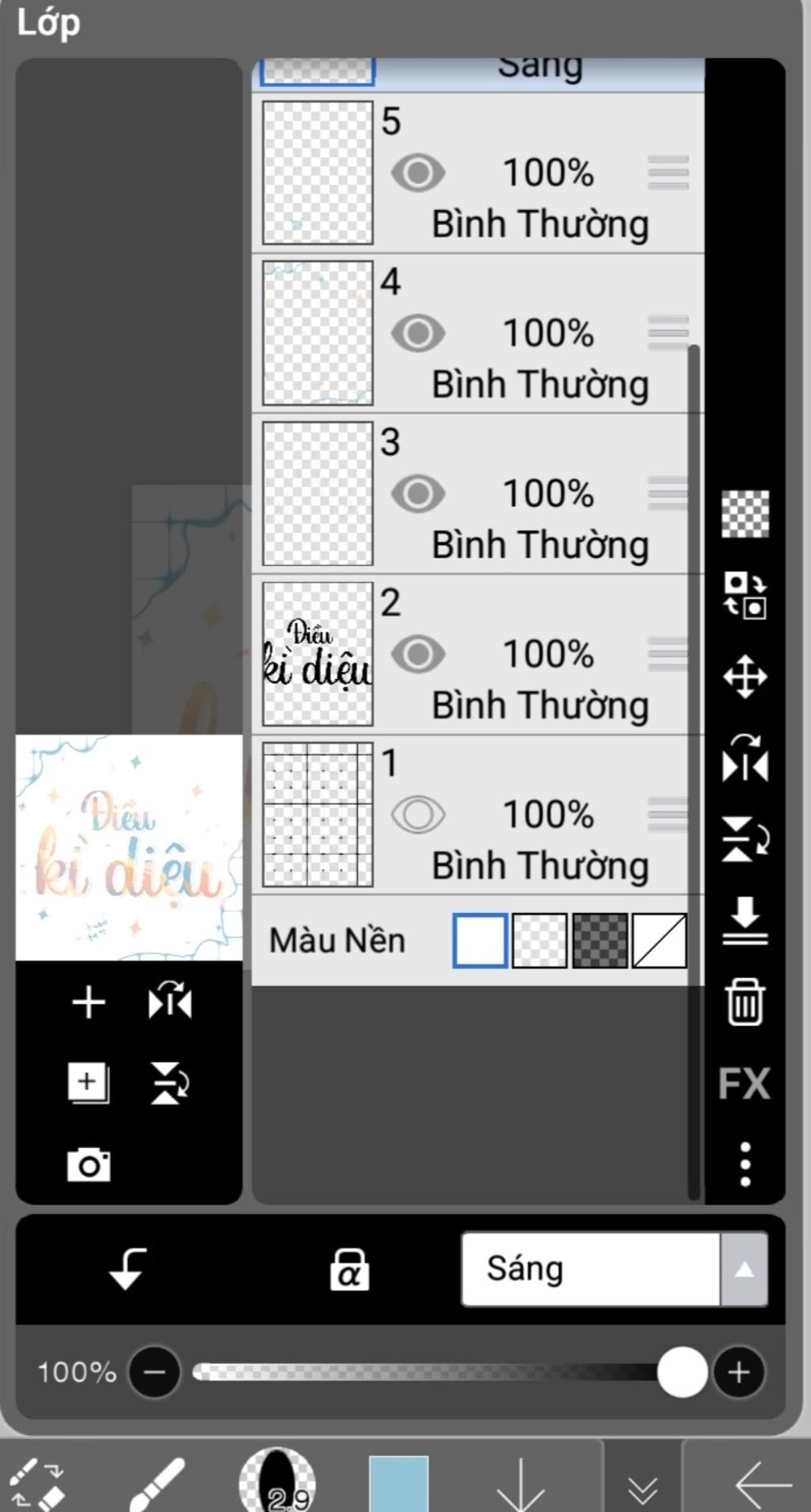
Task: Hide layer 5 using eye icon
Action: (417, 173)
